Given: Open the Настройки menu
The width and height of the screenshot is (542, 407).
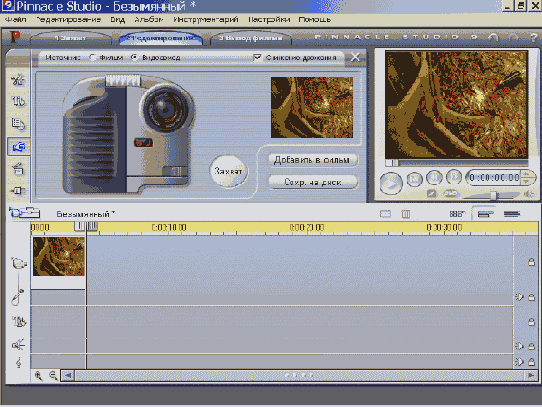Looking at the screenshot, I should pyautogui.click(x=269, y=20).
